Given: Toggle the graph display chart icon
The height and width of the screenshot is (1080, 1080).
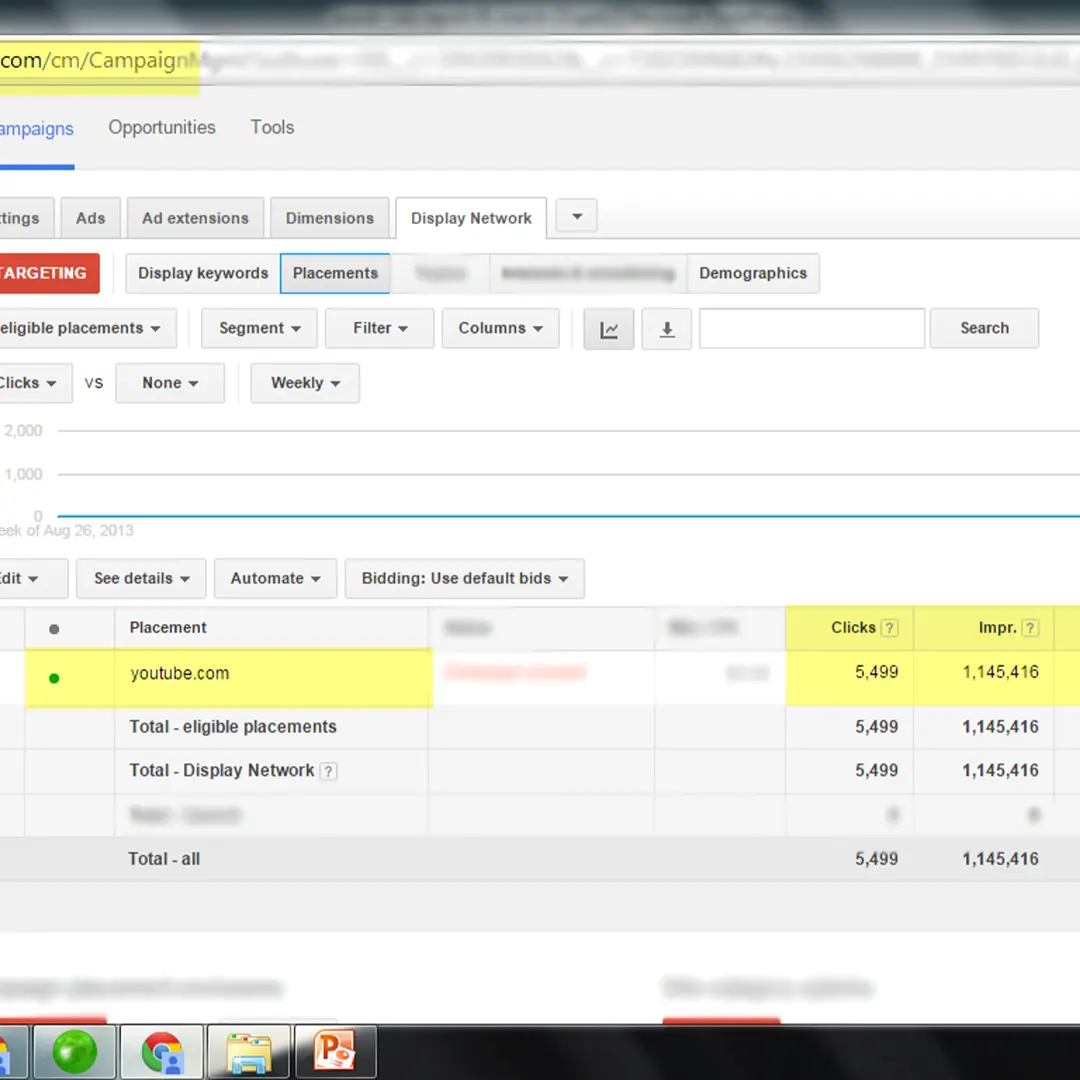Looking at the screenshot, I should click(608, 329).
